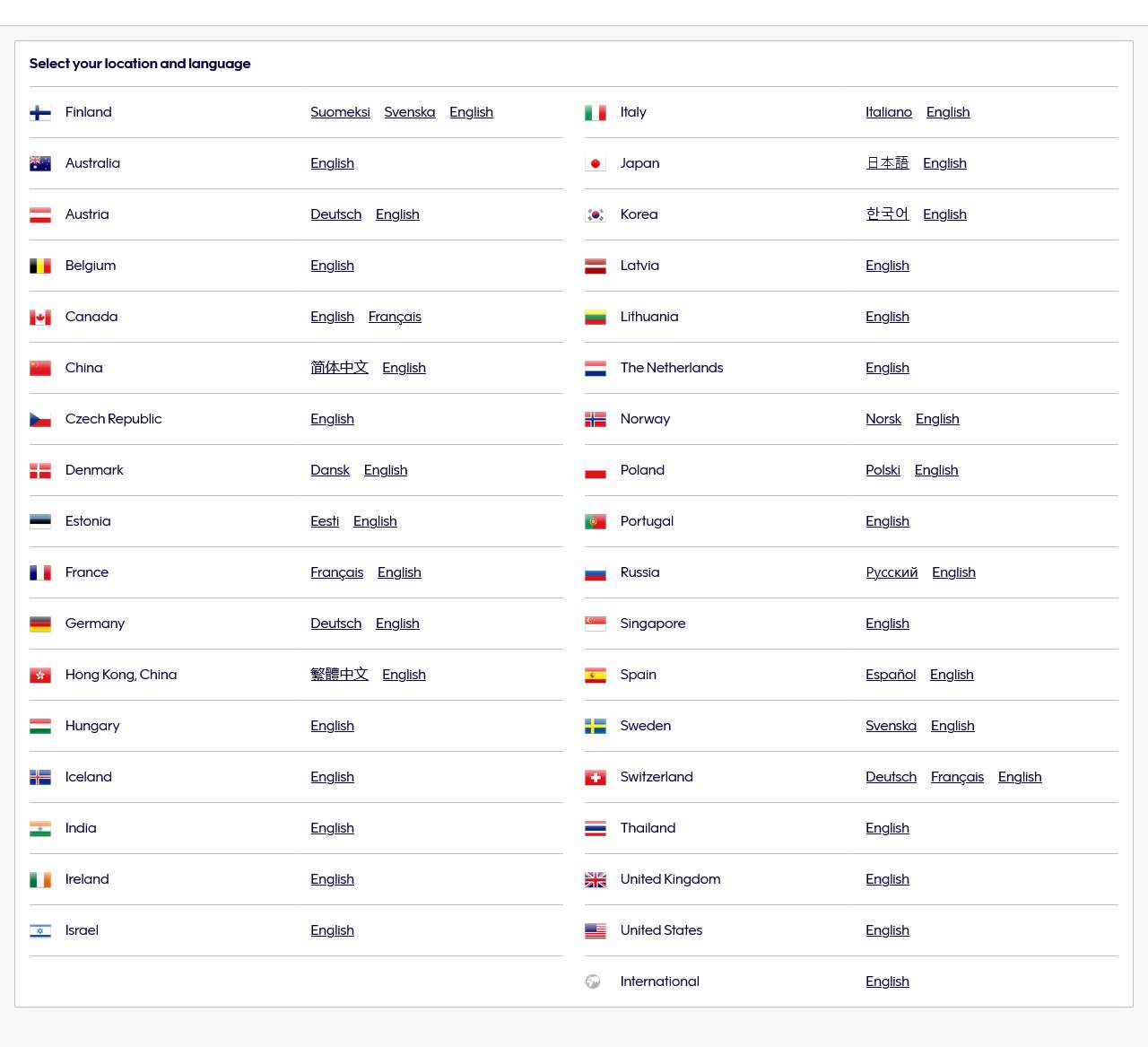Click the International globe icon
The width and height of the screenshot is (1148, 1047).
pos(593,982)
